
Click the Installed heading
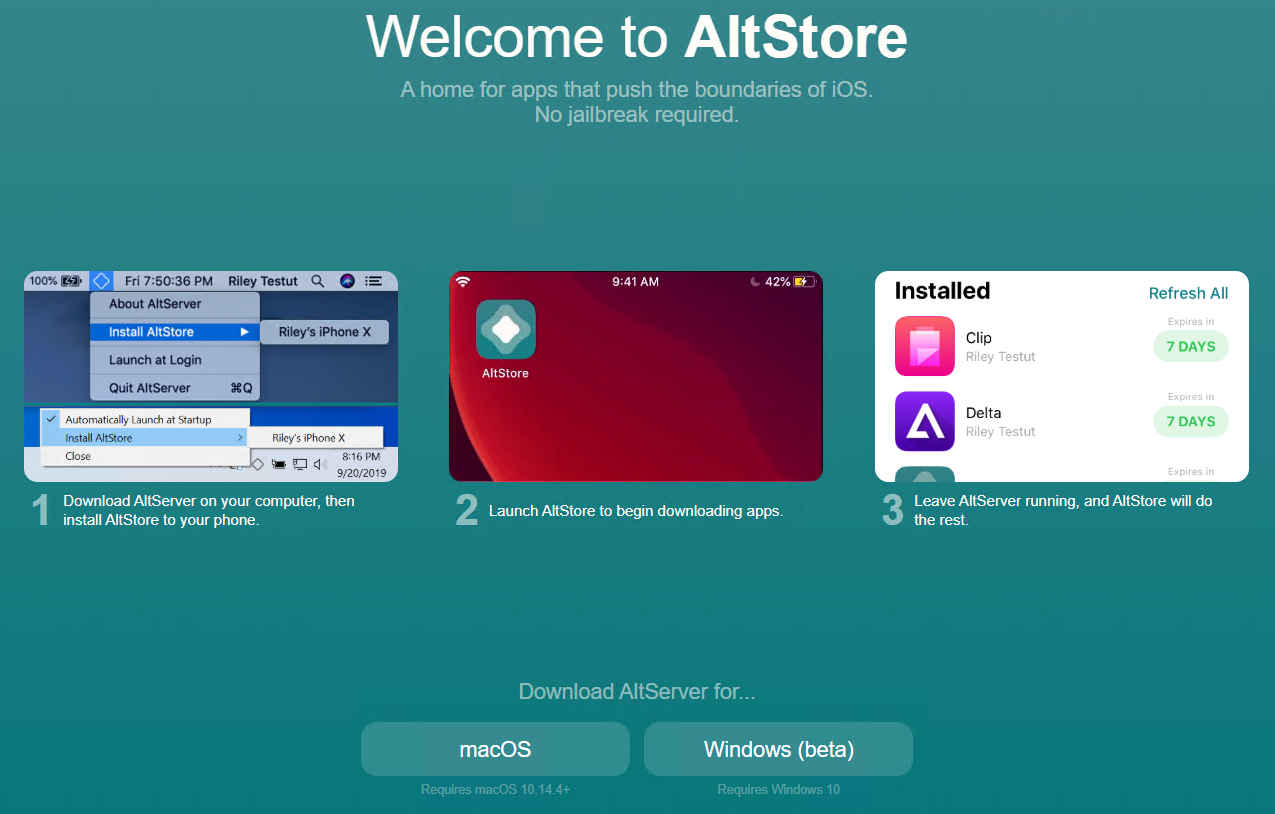942,291
